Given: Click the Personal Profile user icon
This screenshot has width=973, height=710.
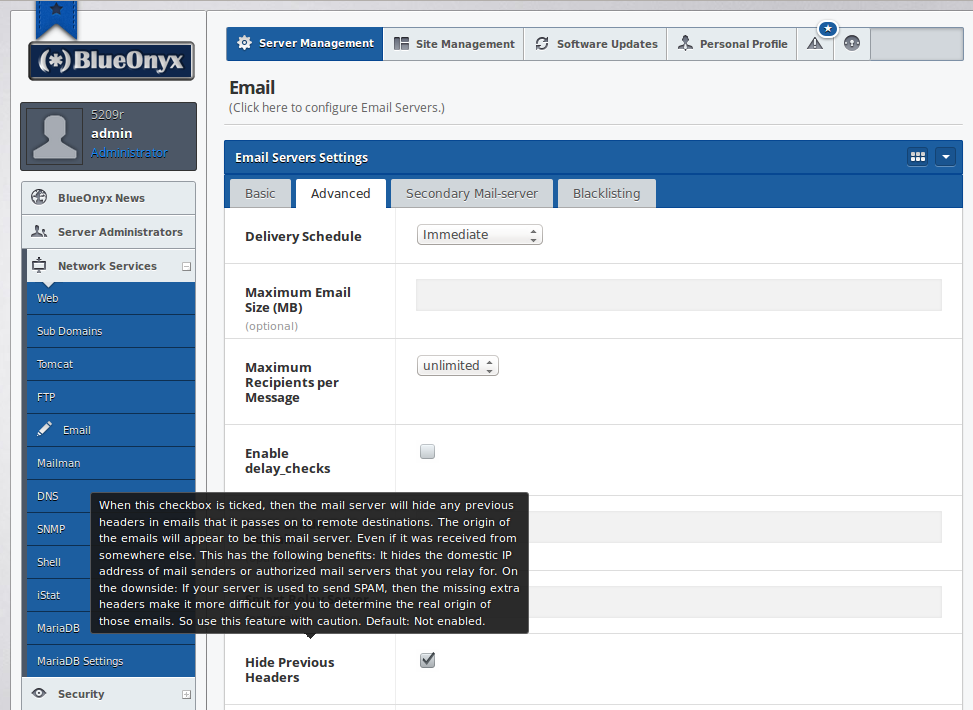Looking at the screenshot, I should click(x=685, y=43).
